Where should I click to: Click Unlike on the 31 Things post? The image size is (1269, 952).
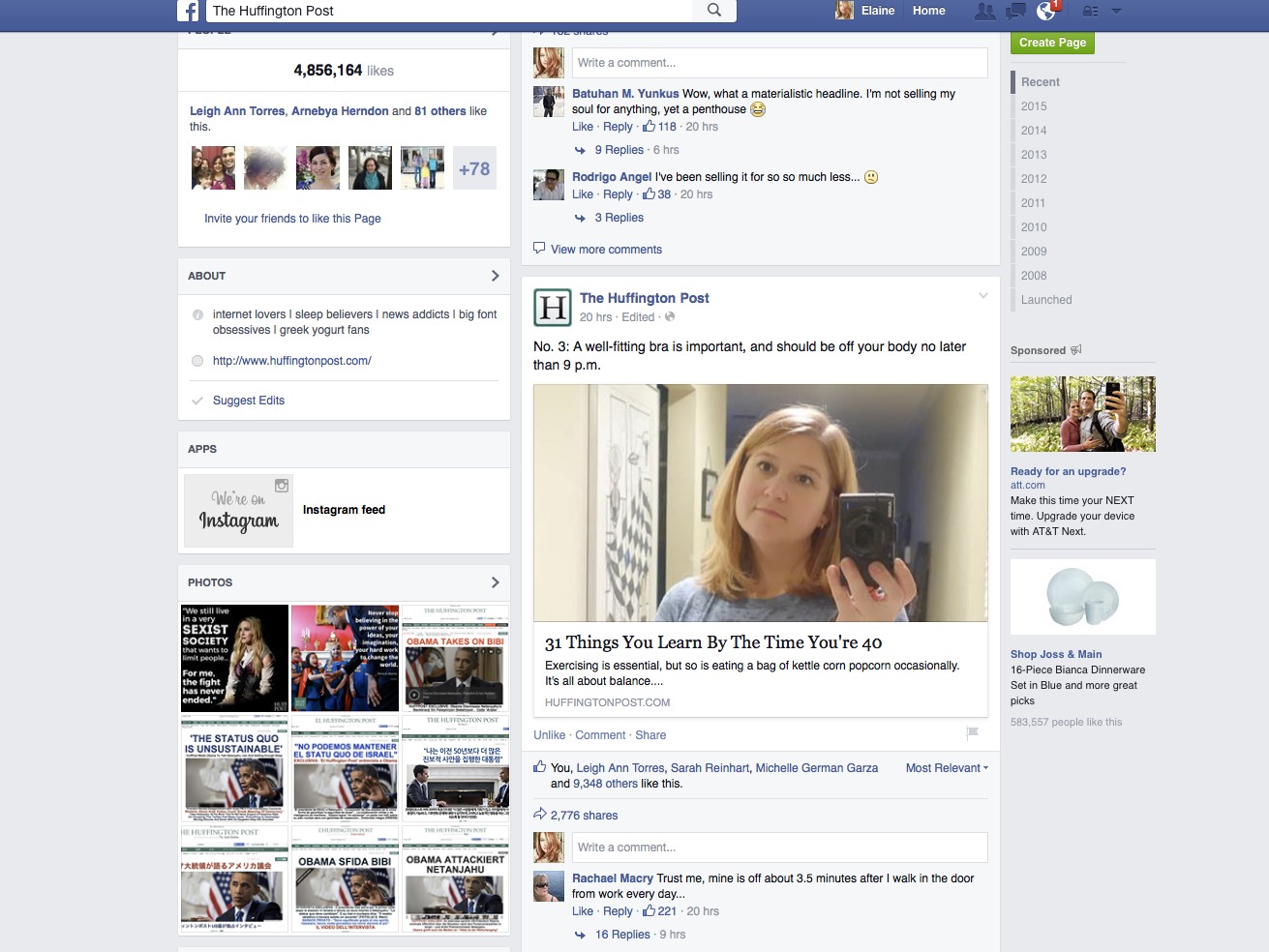[x=549, y=735]
